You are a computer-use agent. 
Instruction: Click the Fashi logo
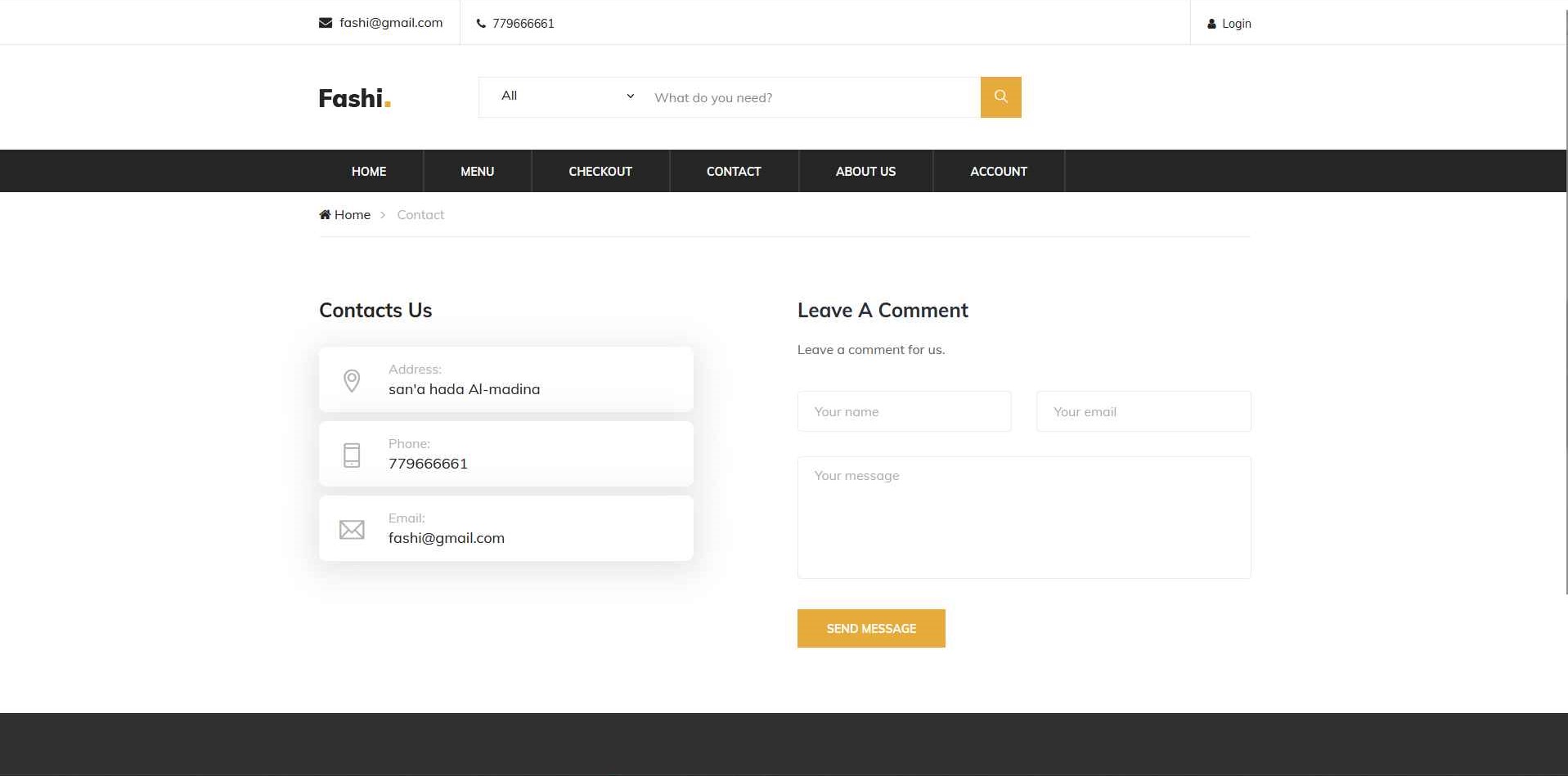[354, 98]
